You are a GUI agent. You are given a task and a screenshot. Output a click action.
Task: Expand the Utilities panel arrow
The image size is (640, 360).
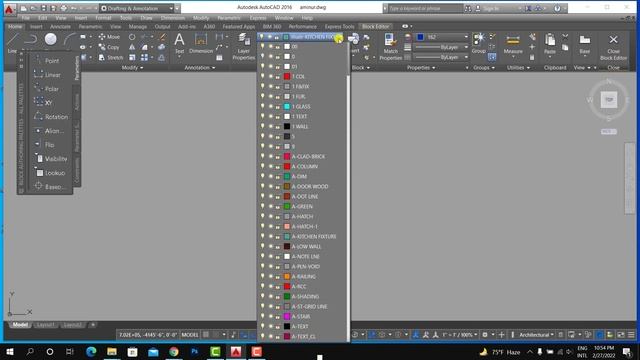[x=528, y=68]
